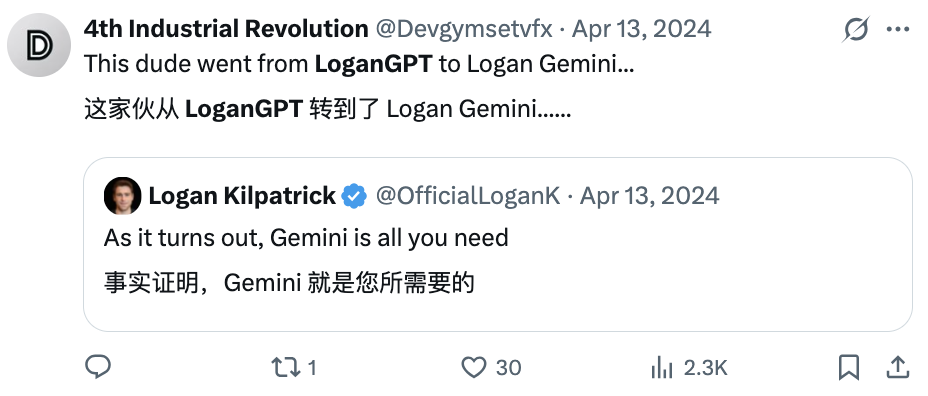
Task: Click the 30 likes count
Action: 508,368
